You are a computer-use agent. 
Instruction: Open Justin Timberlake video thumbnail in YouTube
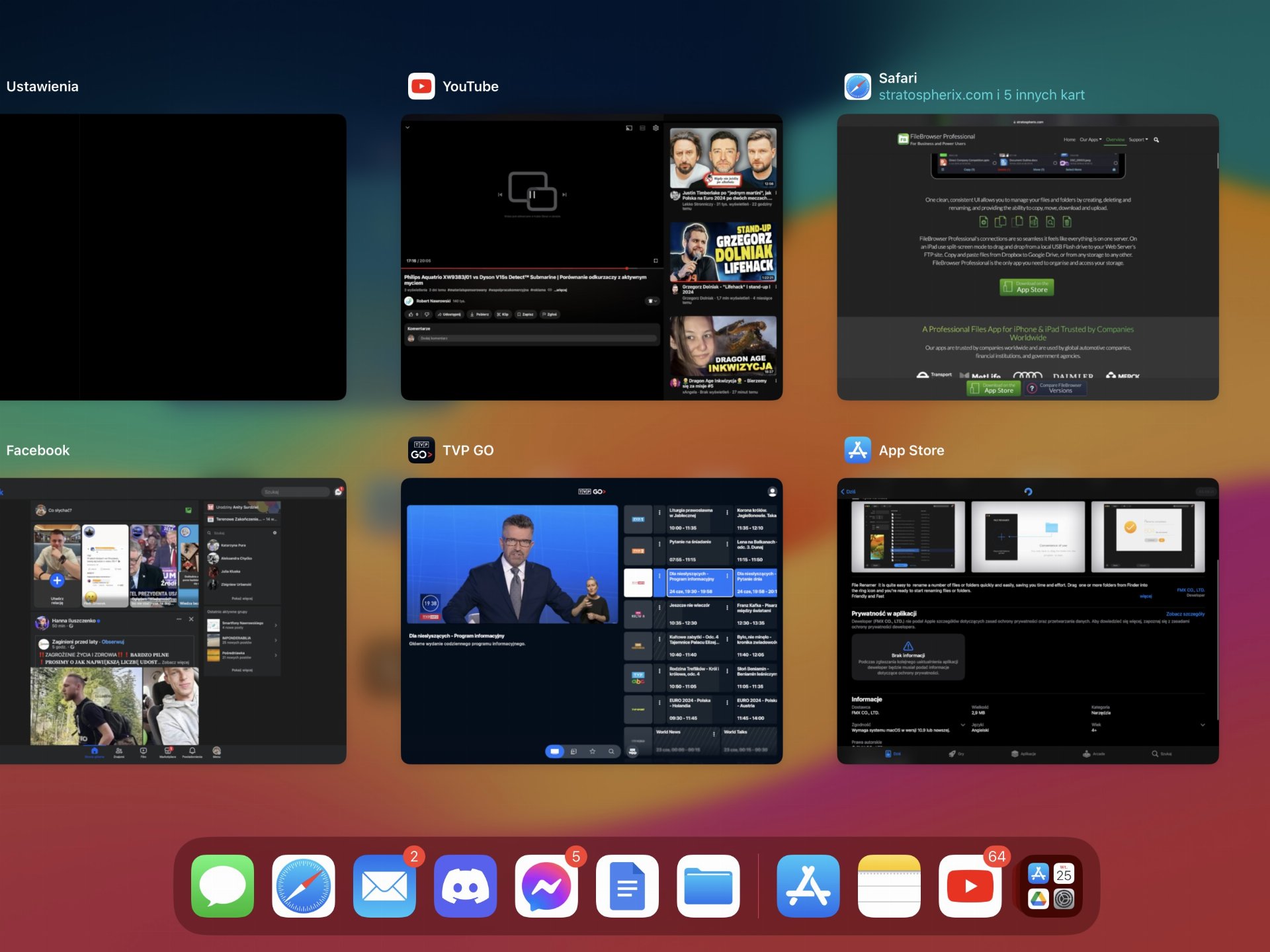[x=723, y=158]
